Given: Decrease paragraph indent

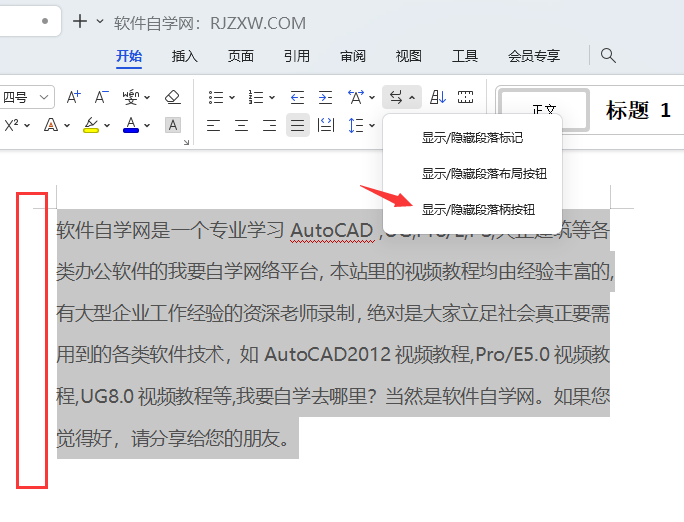Looking at the screenshot, I should coord(298,97).
